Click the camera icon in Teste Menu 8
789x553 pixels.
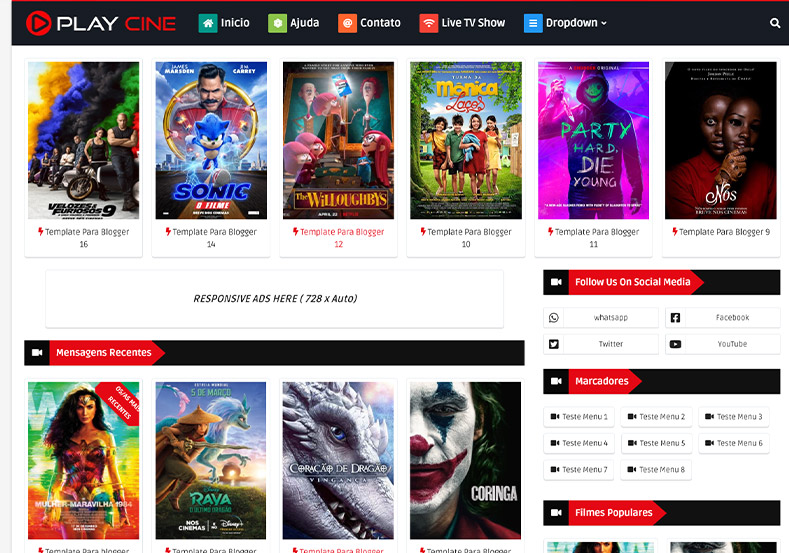[x=632, y=469]
